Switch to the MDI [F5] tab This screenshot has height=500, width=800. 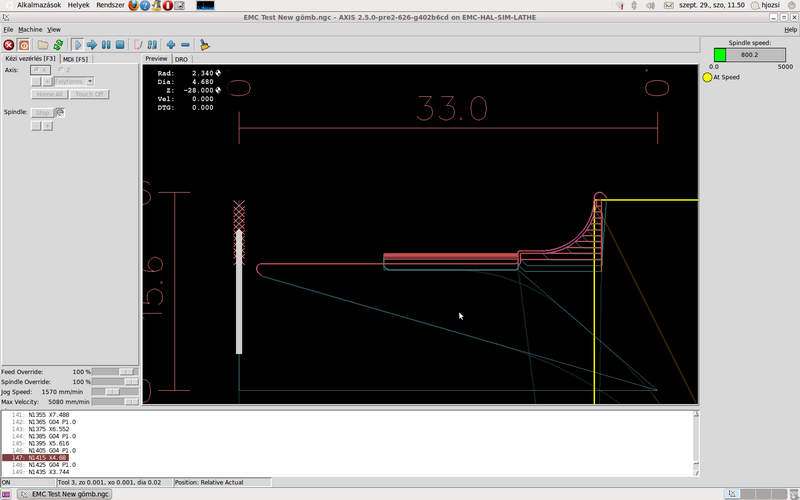[75, 59]
